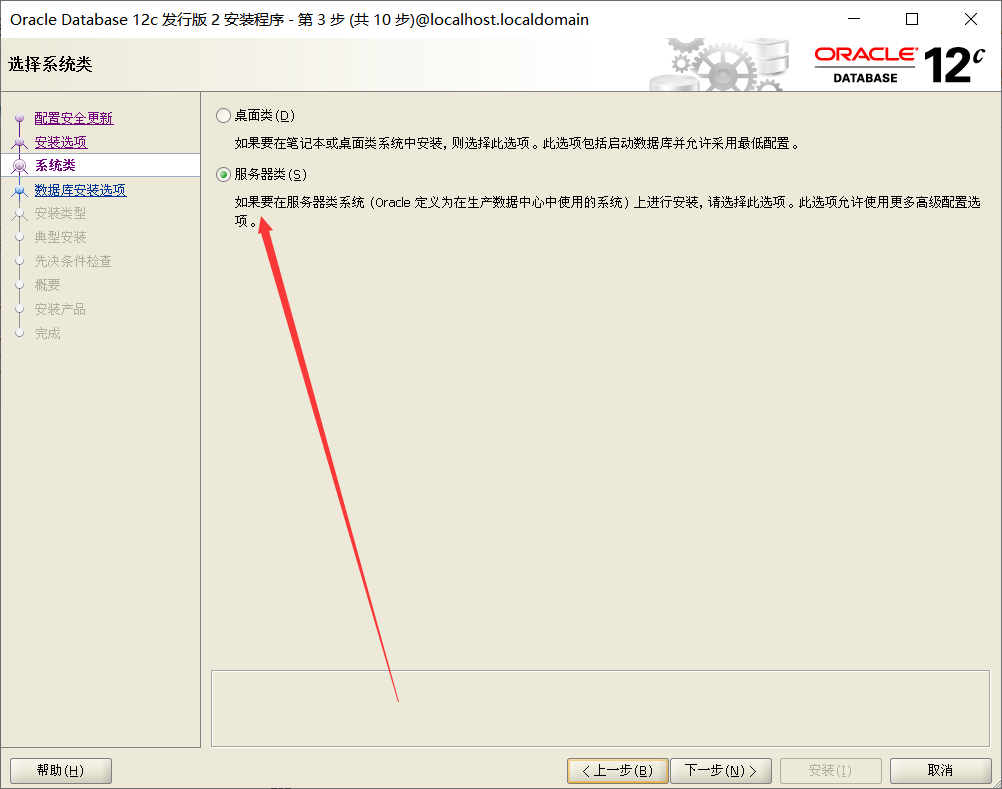The width and height of the screenshot is (1002, 789).
Task: Click the greyed 完成 step
Action: tap(47, 333)
